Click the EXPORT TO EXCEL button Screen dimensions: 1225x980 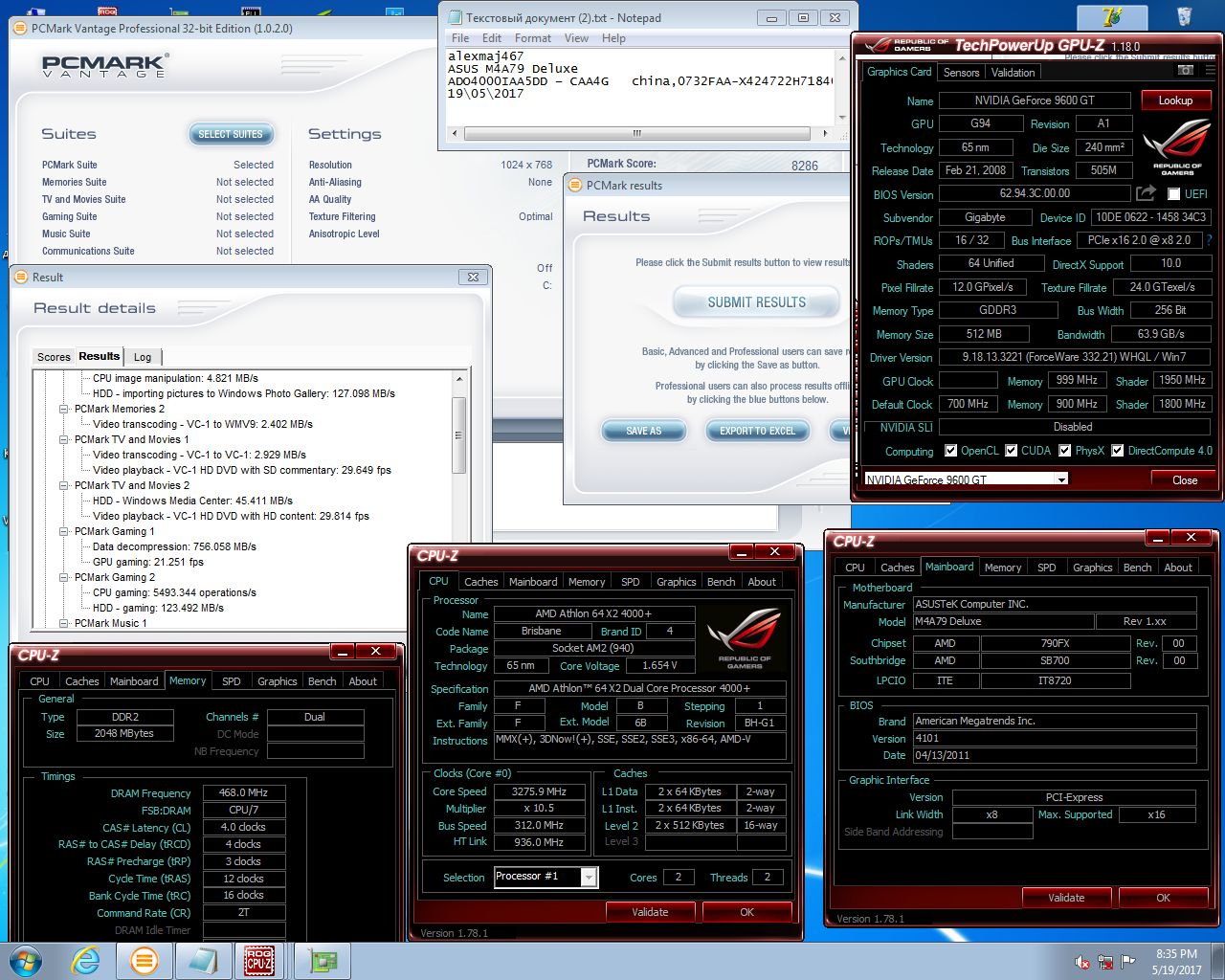(757, 431)
